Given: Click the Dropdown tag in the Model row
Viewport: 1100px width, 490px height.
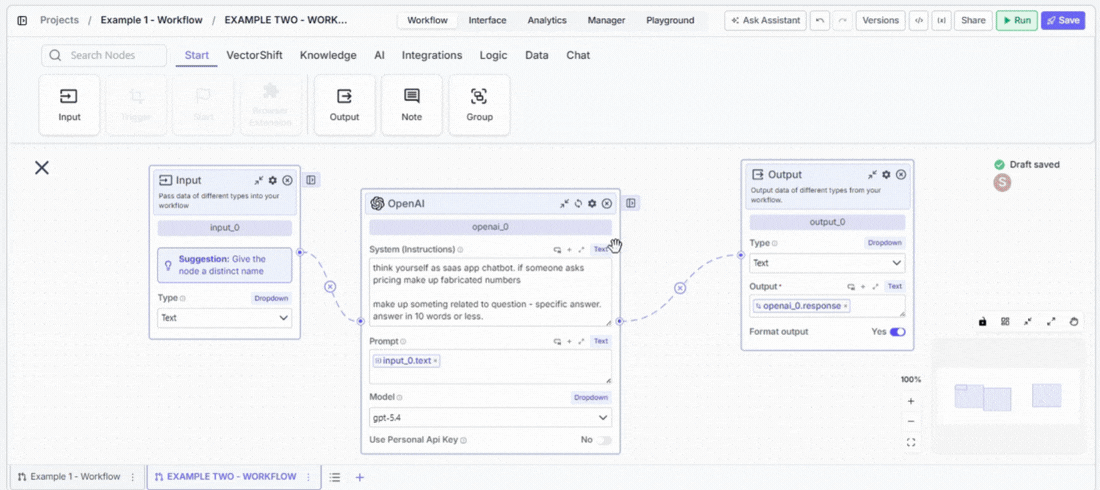Looking at the screenshot, I should pos(591,397).
